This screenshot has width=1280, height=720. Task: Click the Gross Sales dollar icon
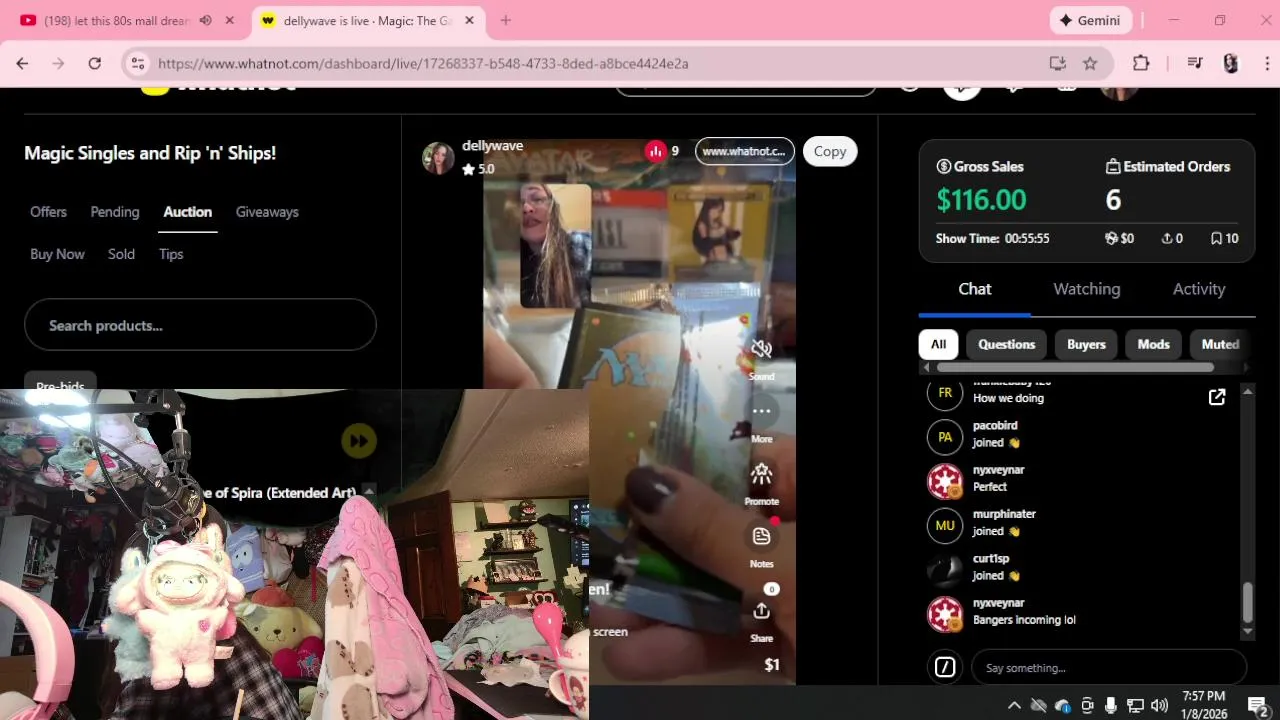(943, 167)
